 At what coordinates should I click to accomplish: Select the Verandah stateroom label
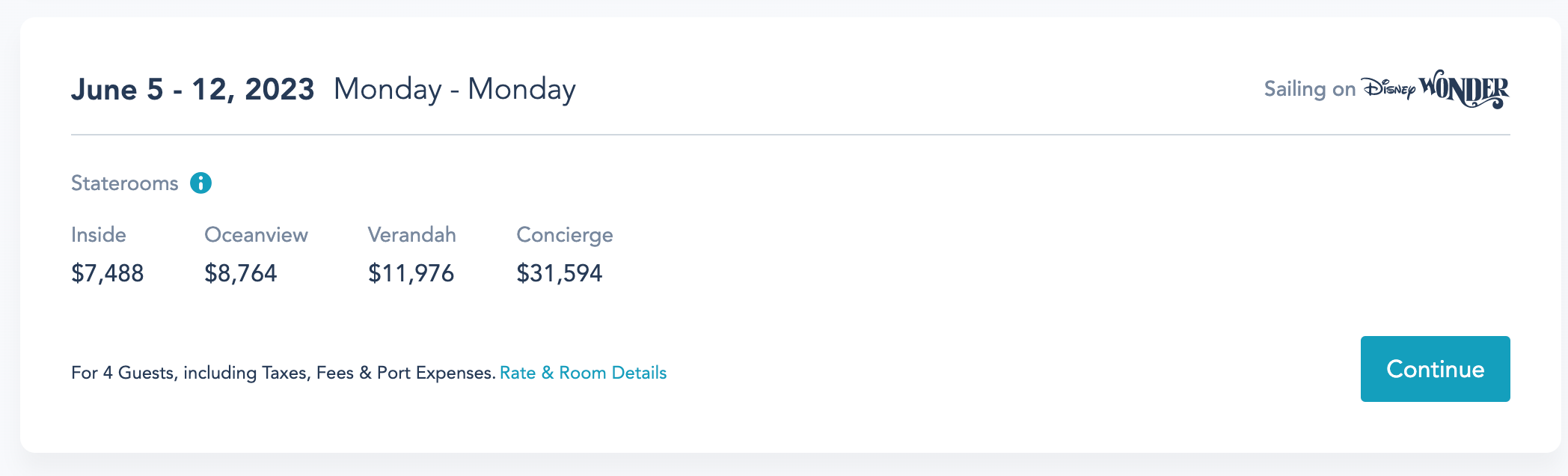[411, 235]
